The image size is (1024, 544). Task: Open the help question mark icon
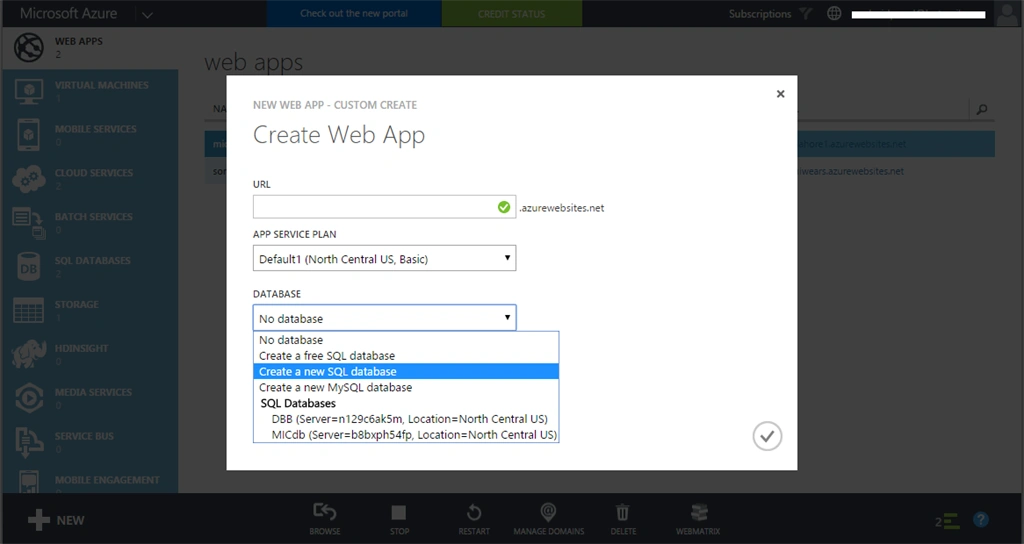coord(980,520)
